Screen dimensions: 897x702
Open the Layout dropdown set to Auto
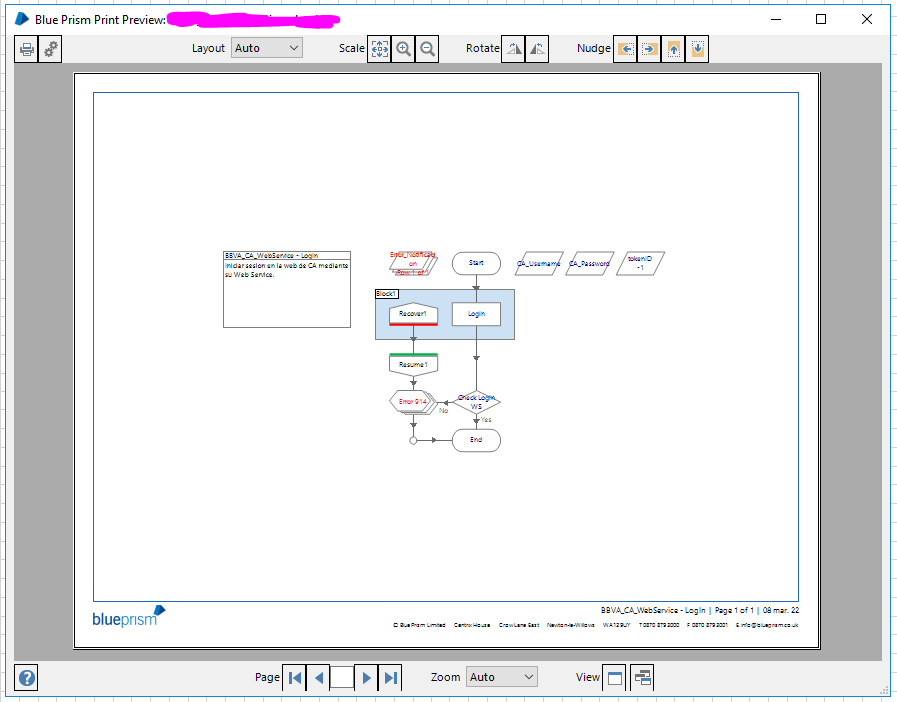(267, 48)
